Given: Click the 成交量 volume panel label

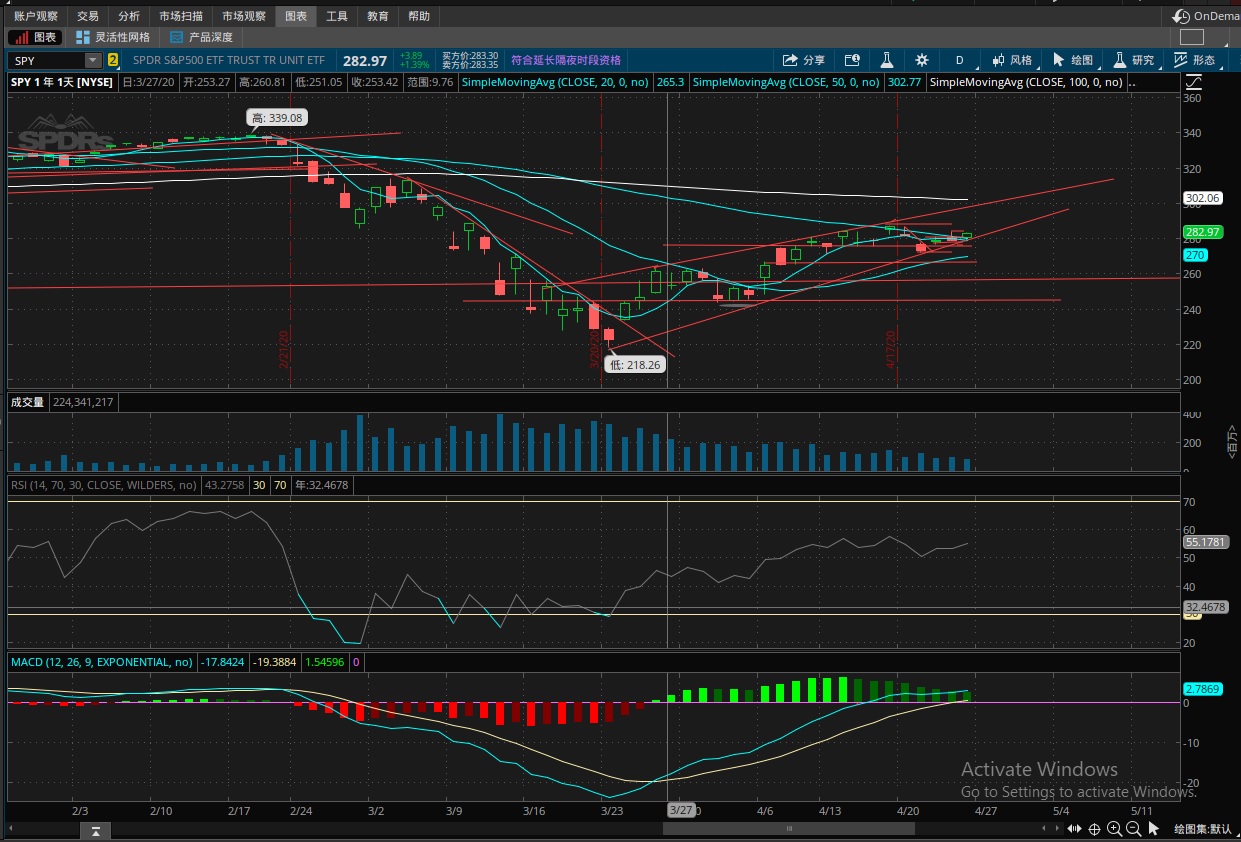Looking at the screenshot, I should click(27, 402).
